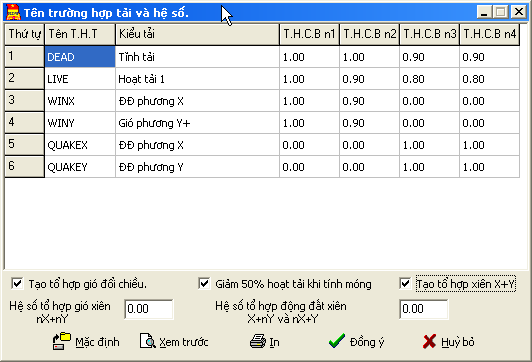Click the application icon in the title bar
This screenshot has width=532, height=362.
click(14, 12)
